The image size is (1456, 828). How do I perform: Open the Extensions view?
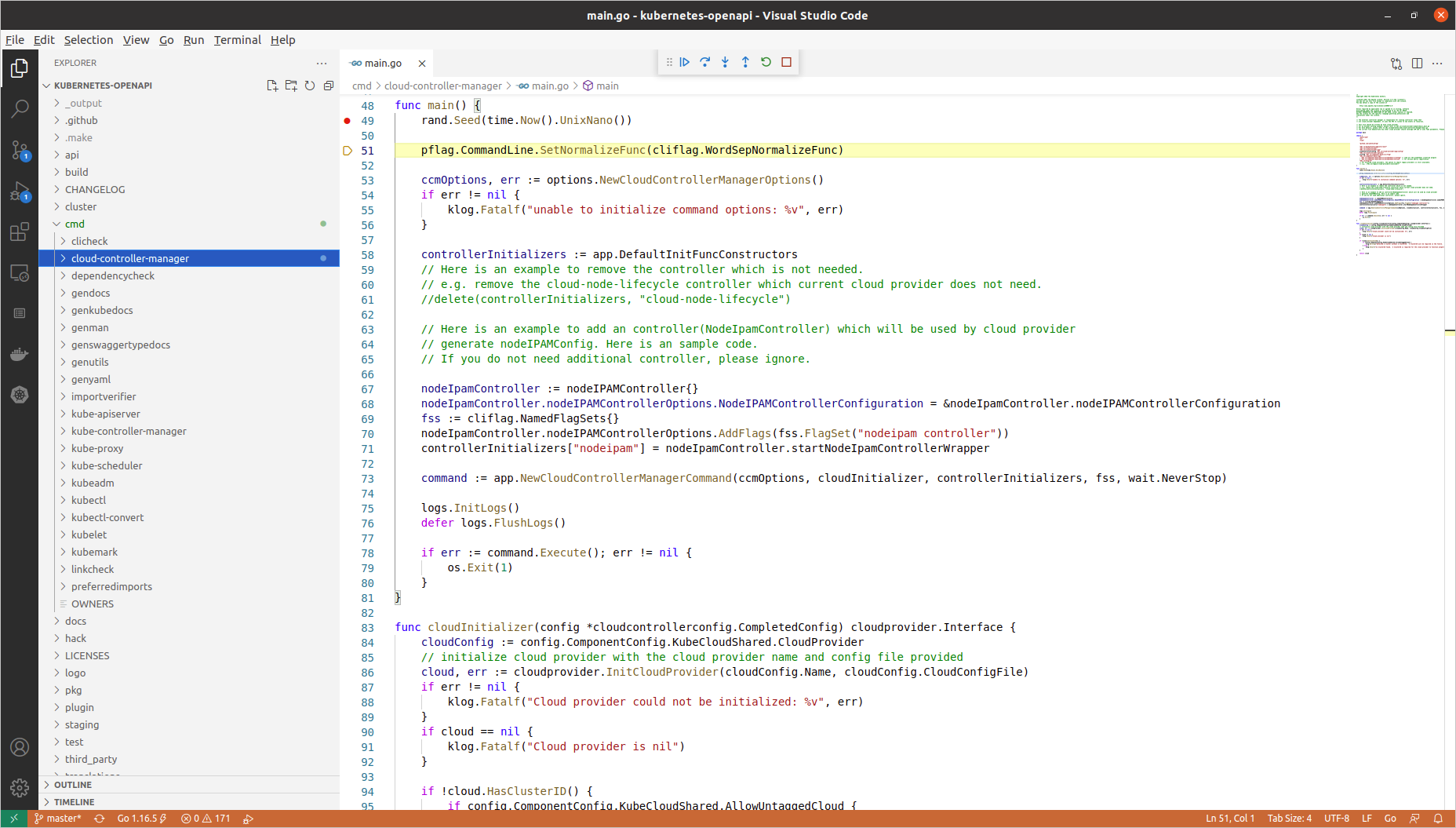click(x=20, y=232)
